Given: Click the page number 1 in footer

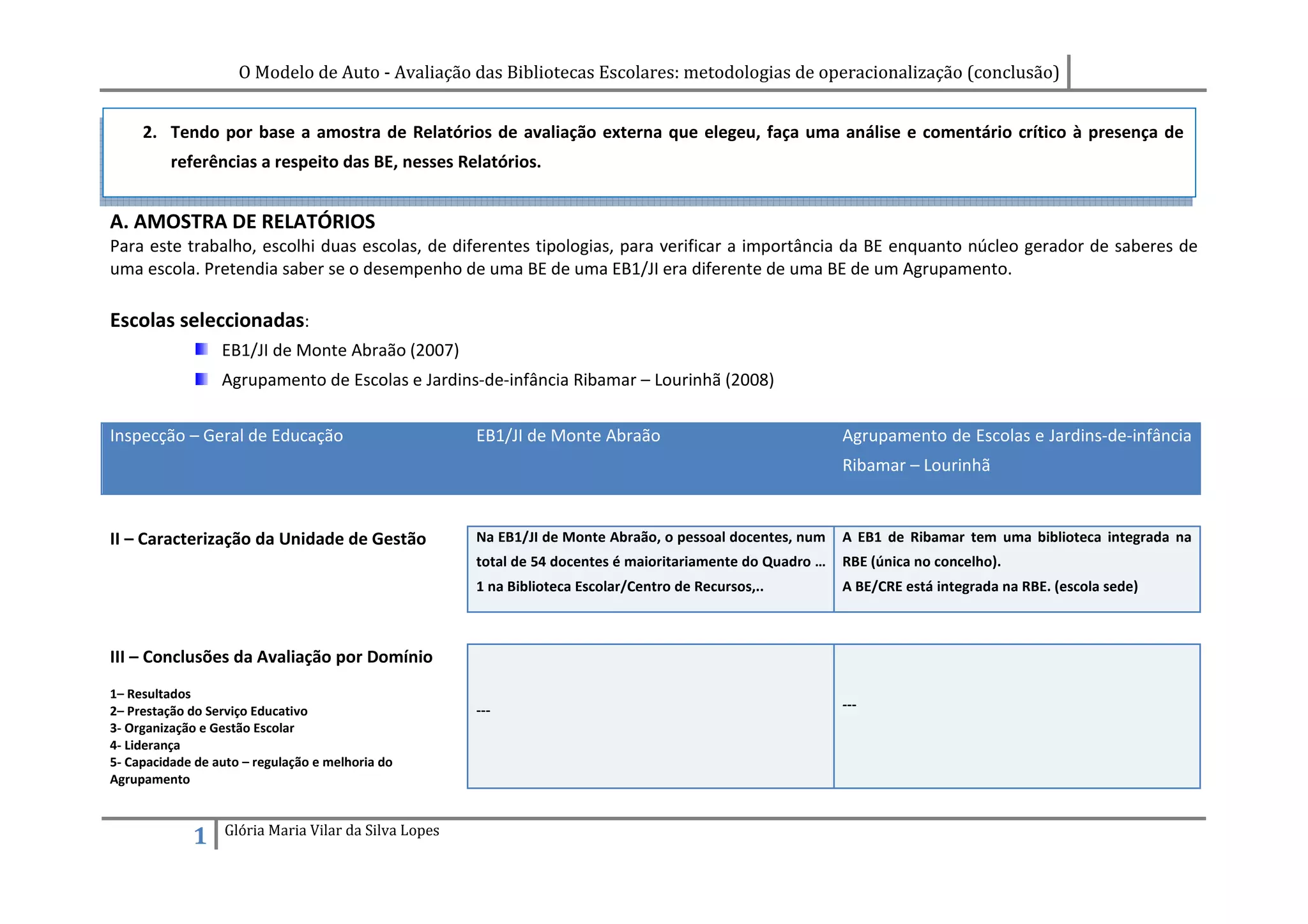Looking at the screenshot, I should 200,836.
